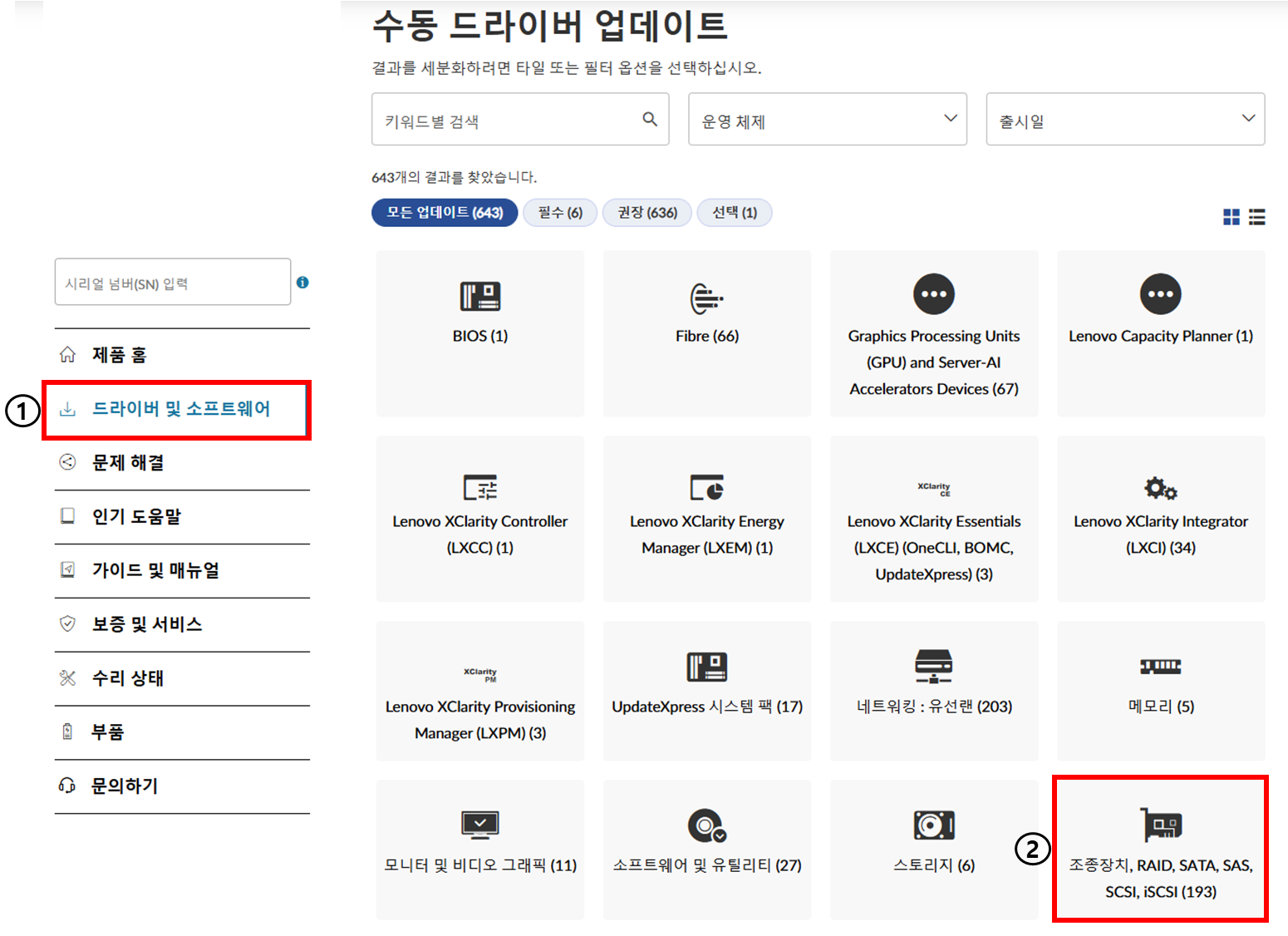Open the BIOS (1) tile label
Image resolution: width=1288 pixels, height=936 pixels.
[480, 336]
